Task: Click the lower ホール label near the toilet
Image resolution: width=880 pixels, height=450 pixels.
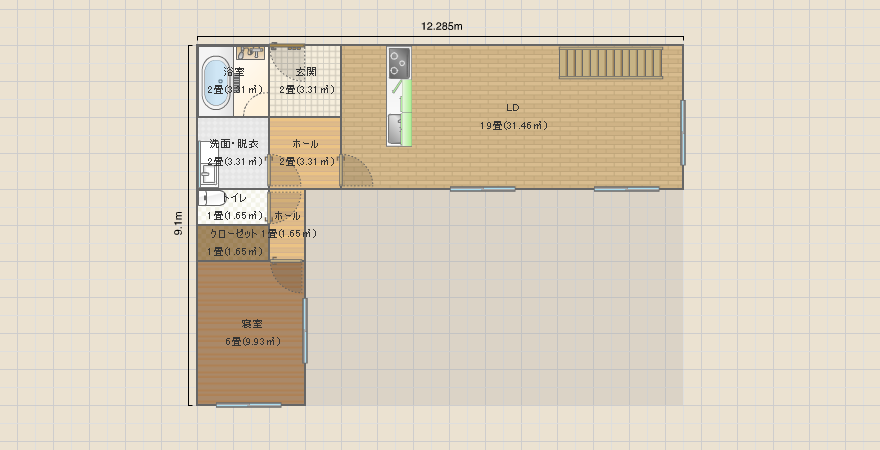Action: [287, 215]
